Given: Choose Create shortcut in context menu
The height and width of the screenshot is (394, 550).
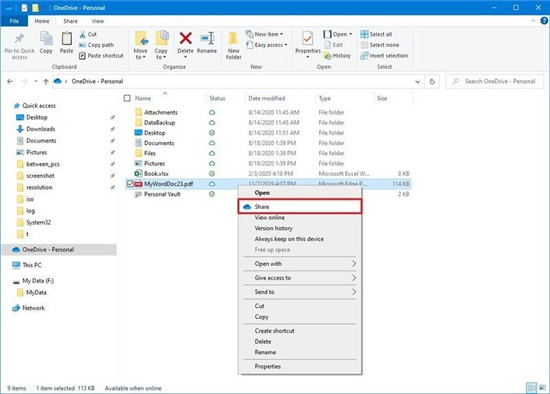Looking at the screenshot, I should tap(300, 331).
